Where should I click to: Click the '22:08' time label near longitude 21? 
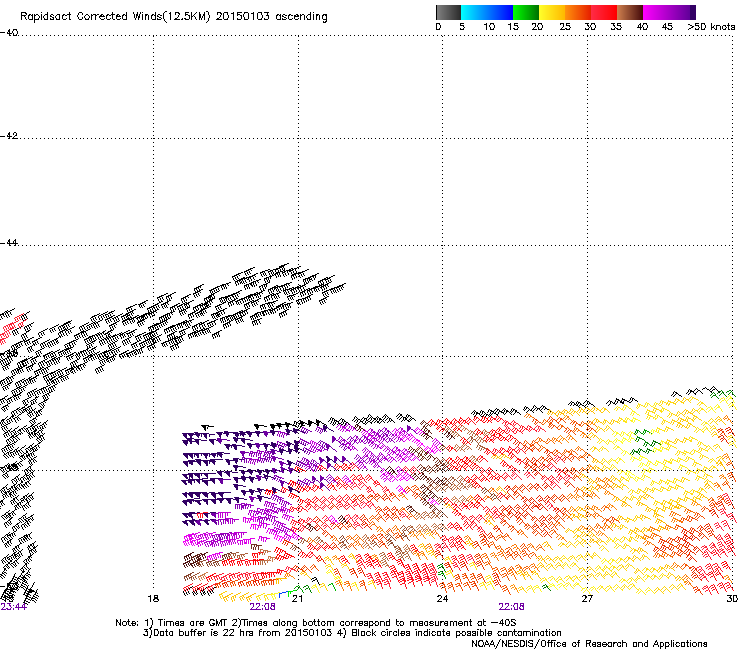[262, 607]
